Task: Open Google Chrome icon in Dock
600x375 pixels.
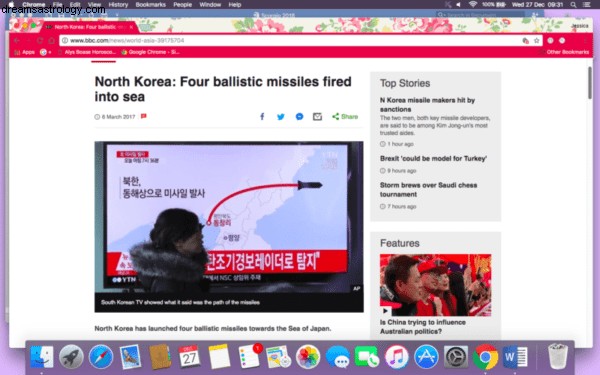Action: tap(485, 357)
